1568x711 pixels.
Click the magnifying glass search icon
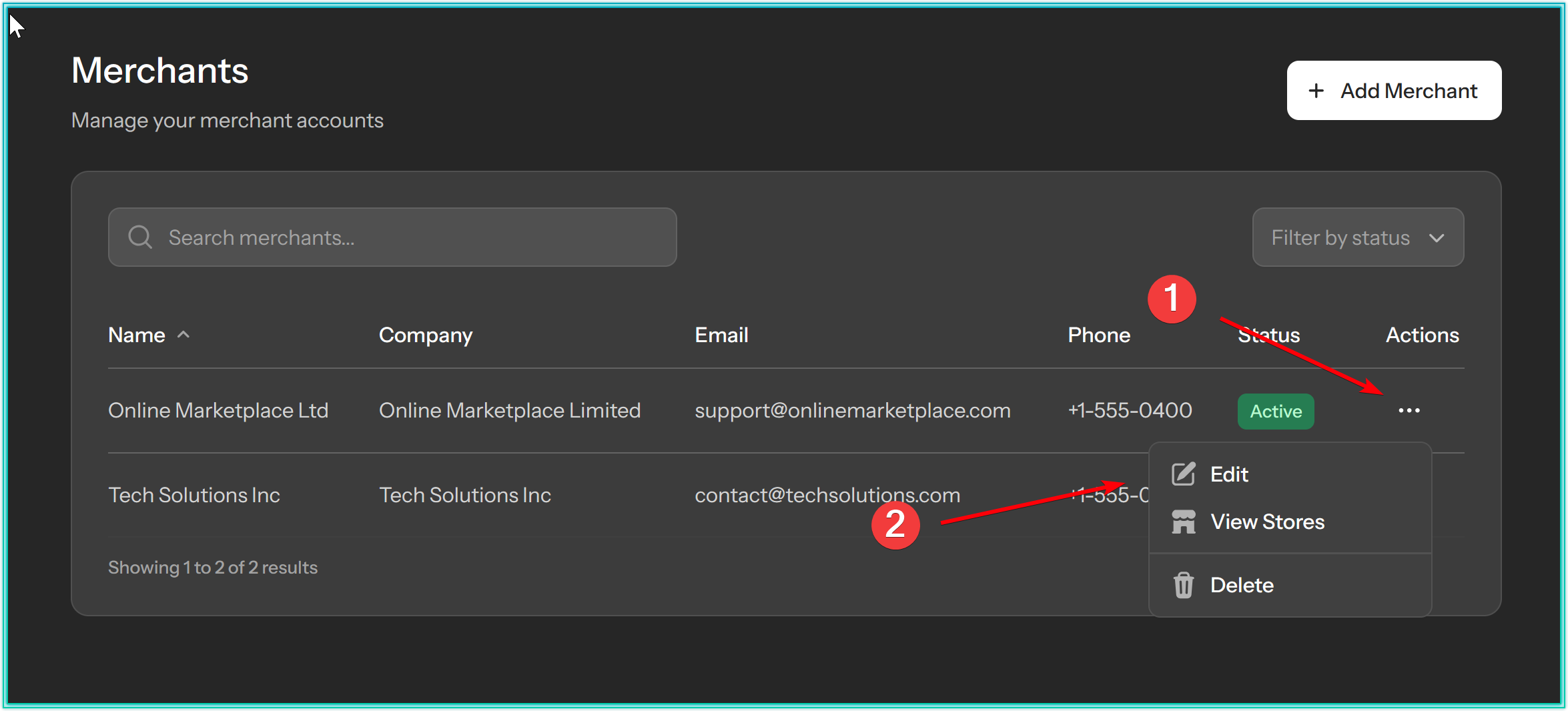click(140, 237)
